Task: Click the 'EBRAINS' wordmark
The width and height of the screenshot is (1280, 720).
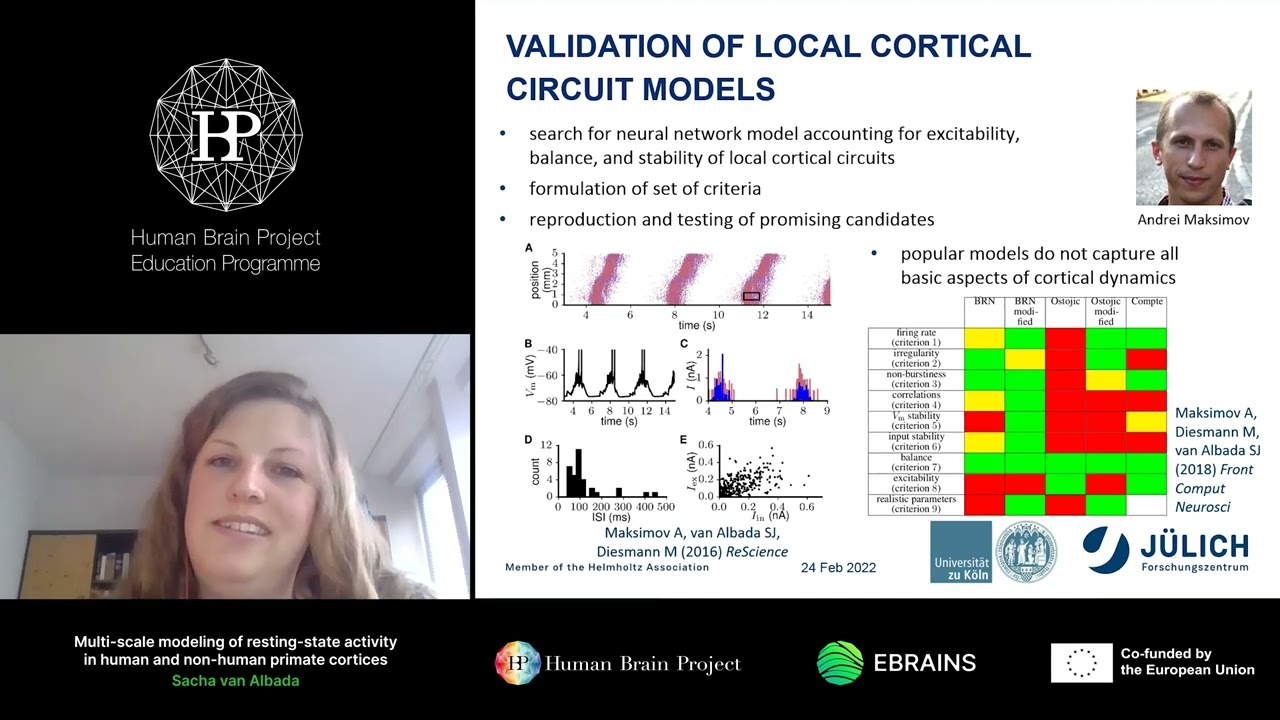Action: [925, 663]
